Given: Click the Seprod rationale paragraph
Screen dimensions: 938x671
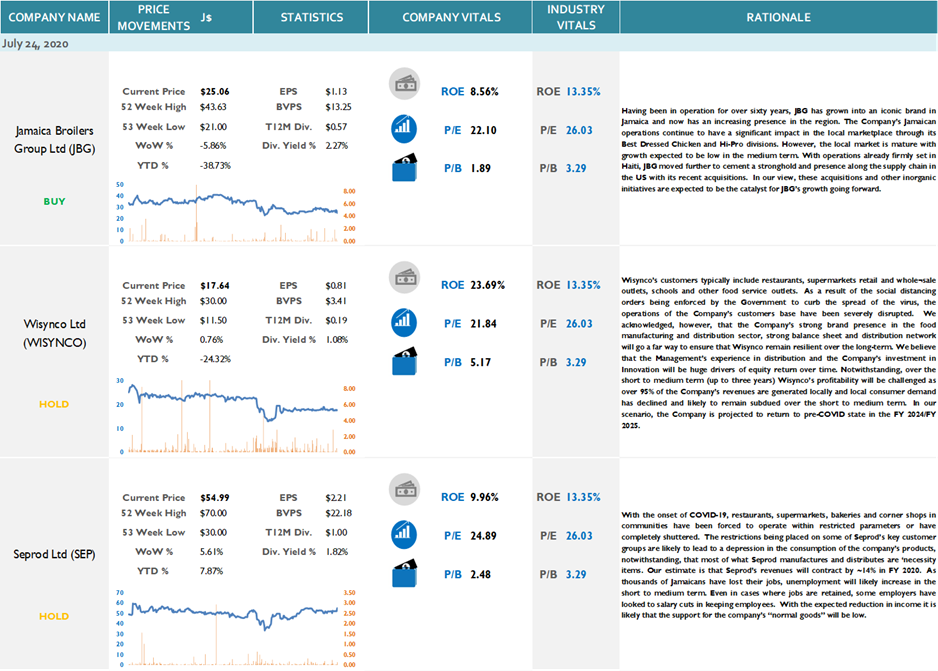Looking at the screenshot, I should tap(778, 565).
